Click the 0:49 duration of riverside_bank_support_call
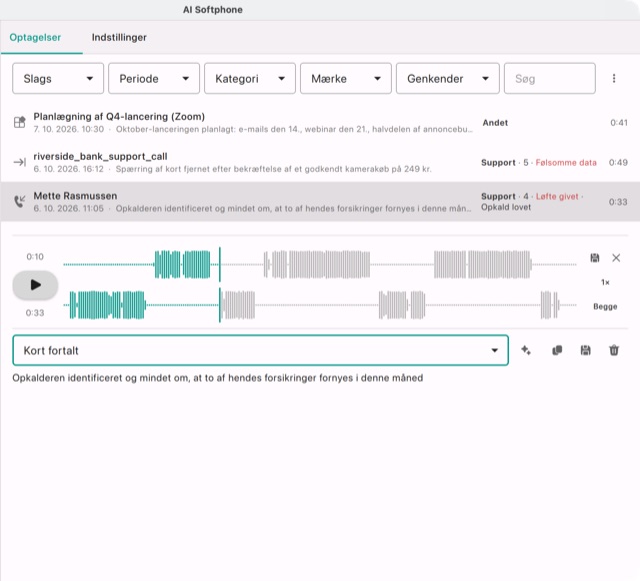The width and height of the screenshot is (640, 581). [x=618, y=163]
